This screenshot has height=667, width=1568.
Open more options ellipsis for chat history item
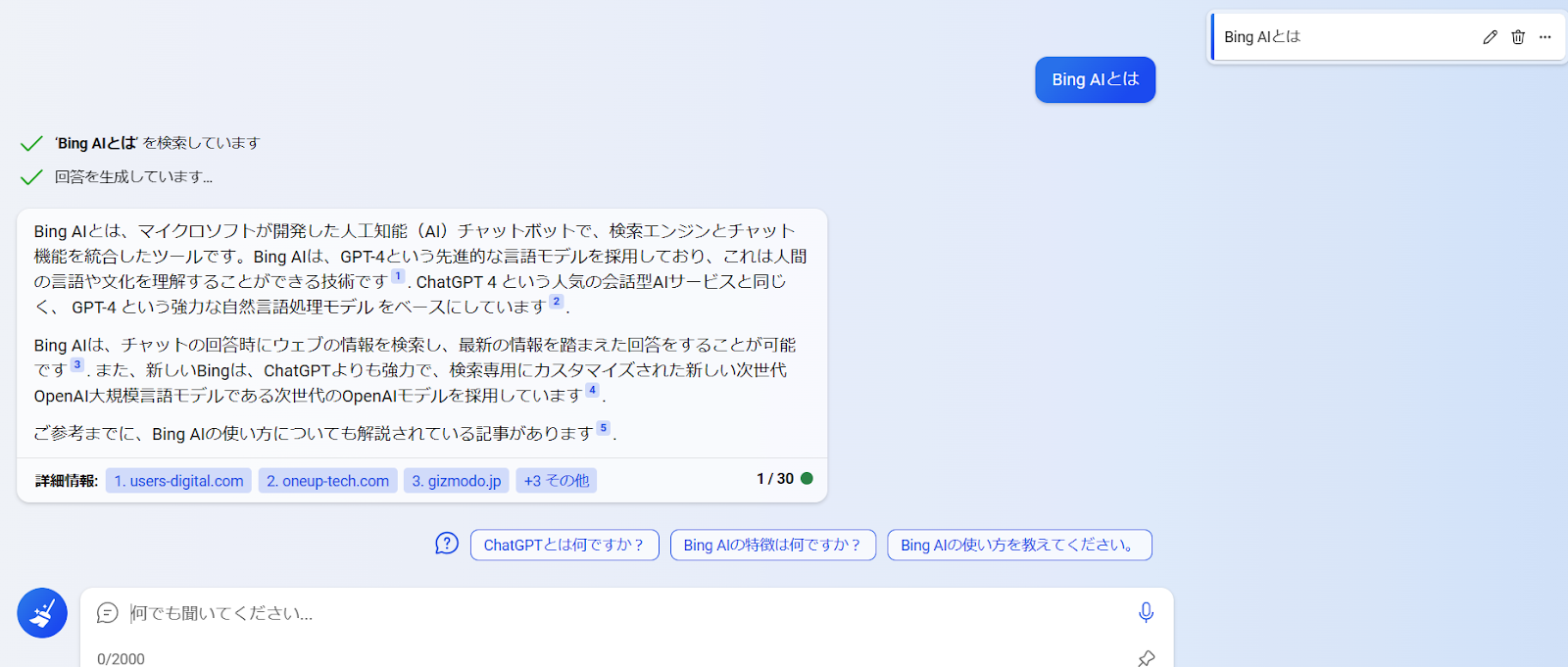coord(1545,37)
